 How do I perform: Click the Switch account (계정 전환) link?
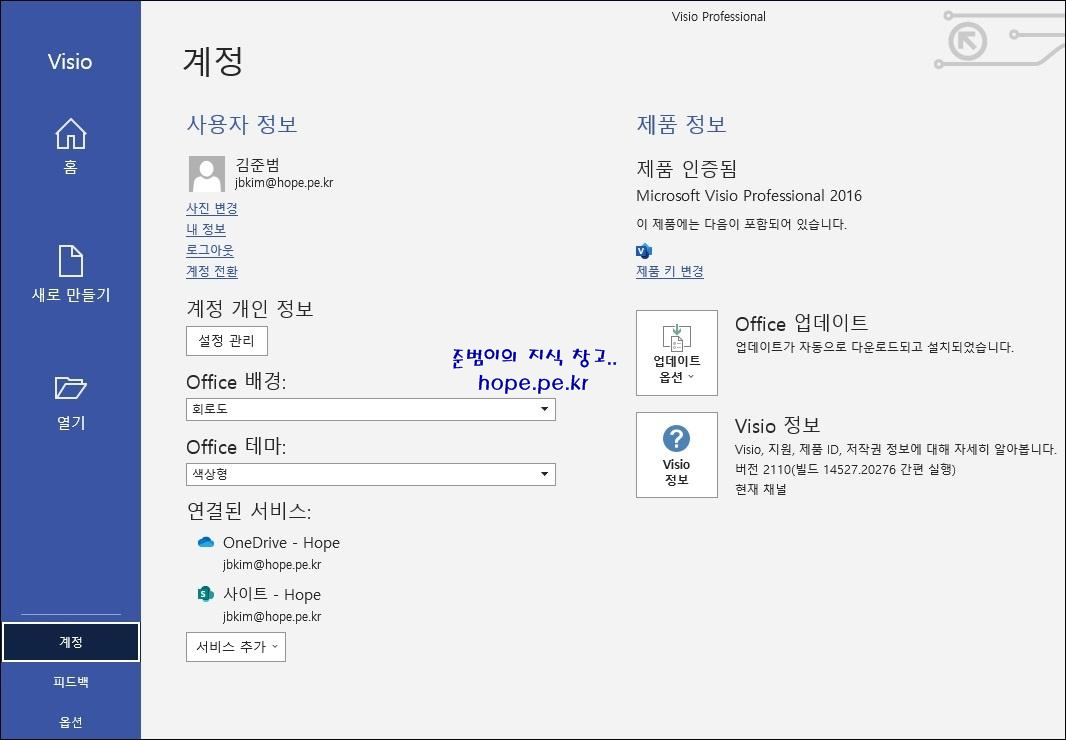[212, 271]
